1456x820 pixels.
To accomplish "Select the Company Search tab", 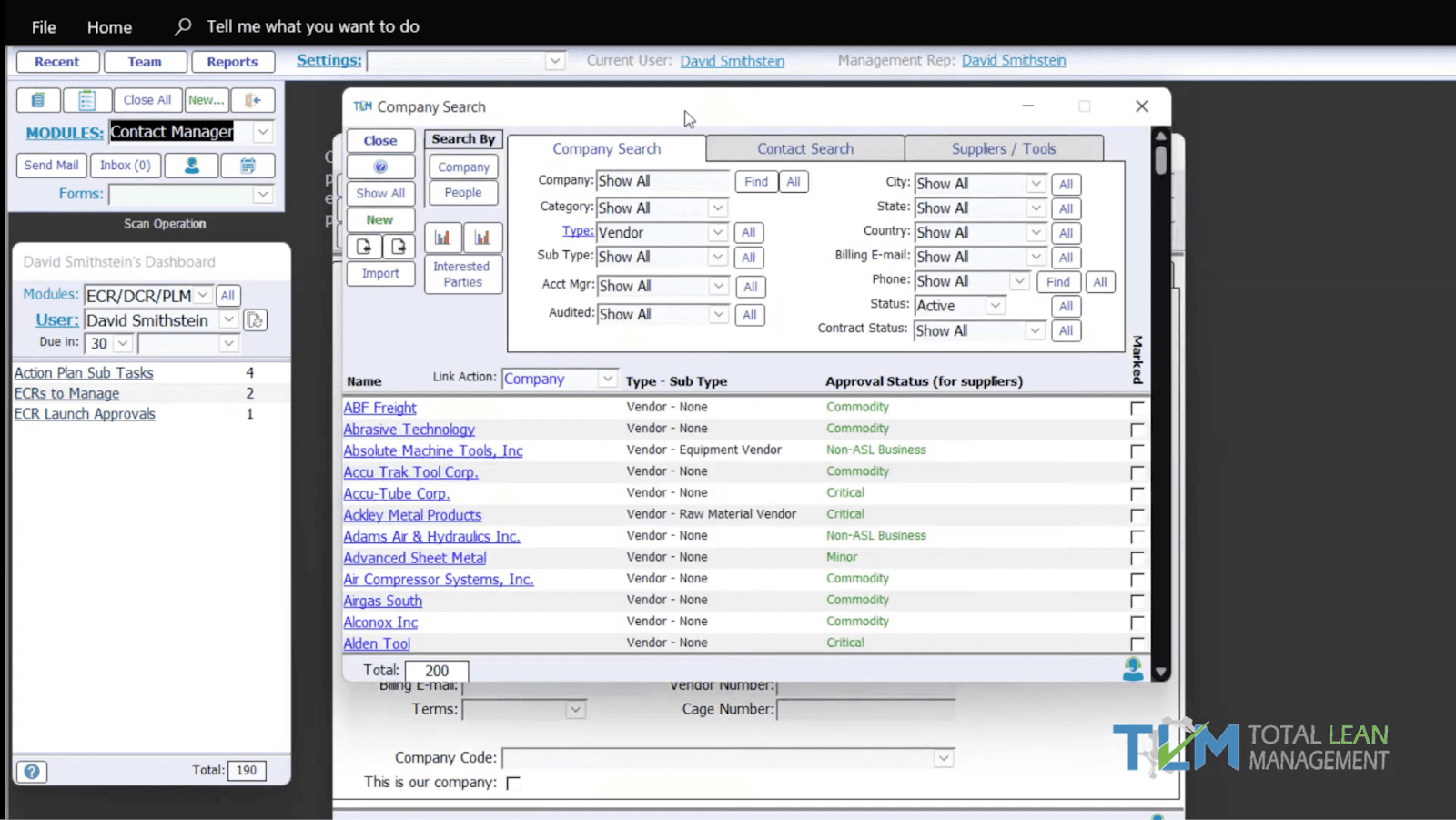I will (x=607, y=148).
